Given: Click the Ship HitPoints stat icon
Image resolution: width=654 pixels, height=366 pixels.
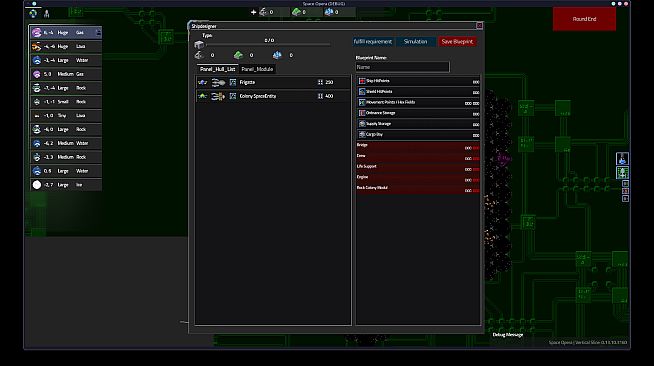Looking at the screenshot, I should coord(362,81).
